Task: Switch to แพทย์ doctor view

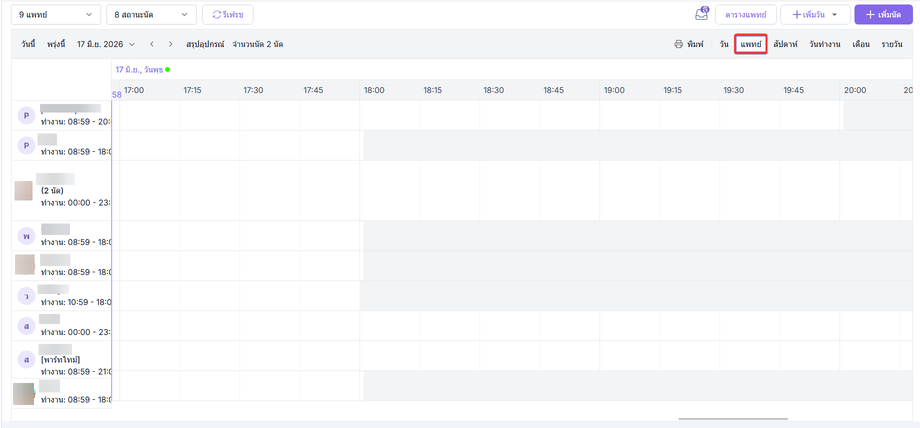Action: [x=750, y=44]
